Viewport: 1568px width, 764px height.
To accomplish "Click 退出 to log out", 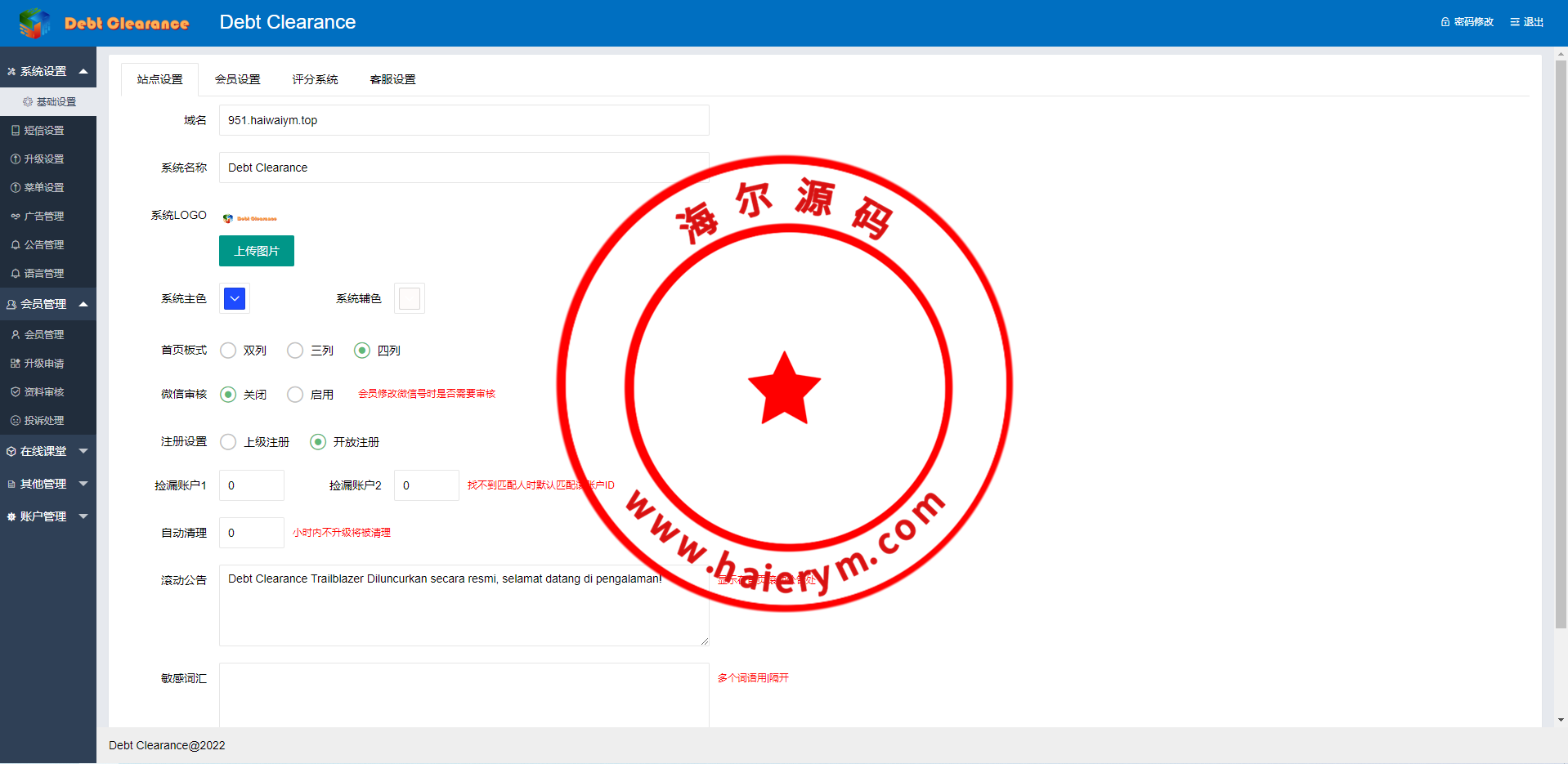I will (1527, 22).
